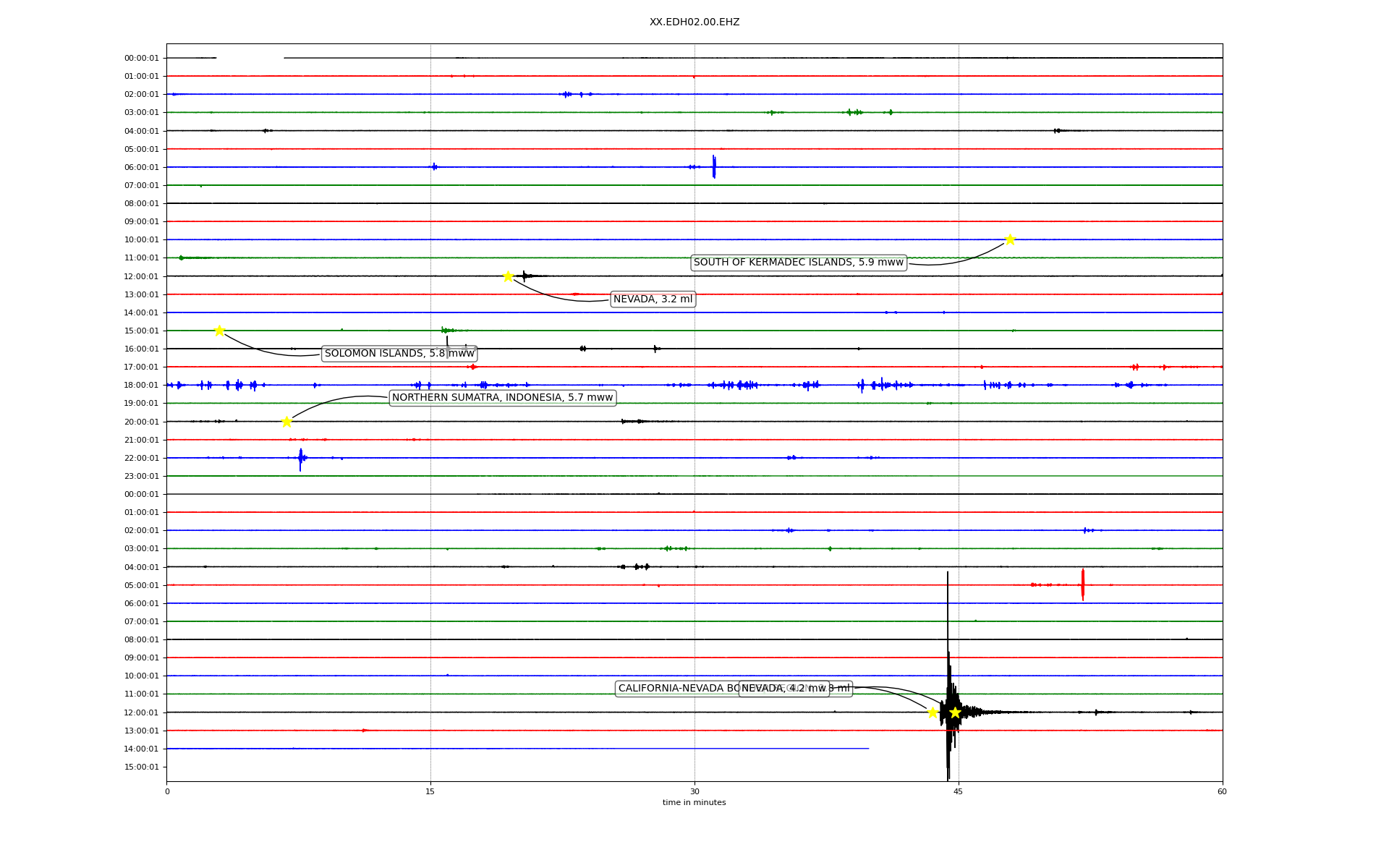This screenshot has height=868, width=1389.
Task: Click the star marking the Kermadec Islands event
Action: [x=1010, y=239]
